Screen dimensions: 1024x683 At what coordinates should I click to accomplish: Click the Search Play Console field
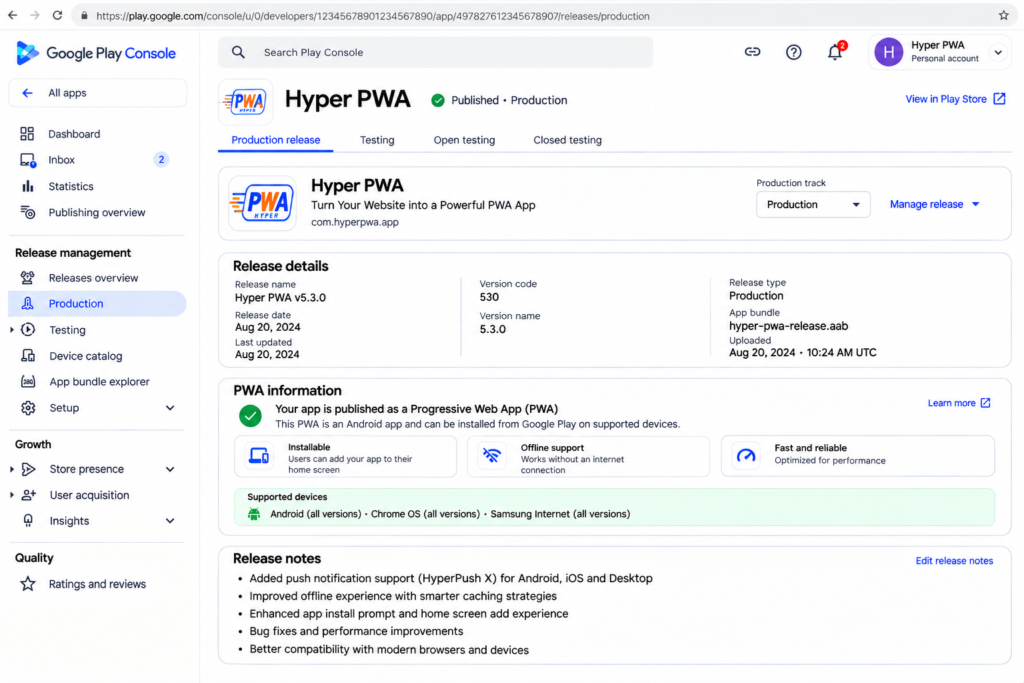click(x=436, y=52)
